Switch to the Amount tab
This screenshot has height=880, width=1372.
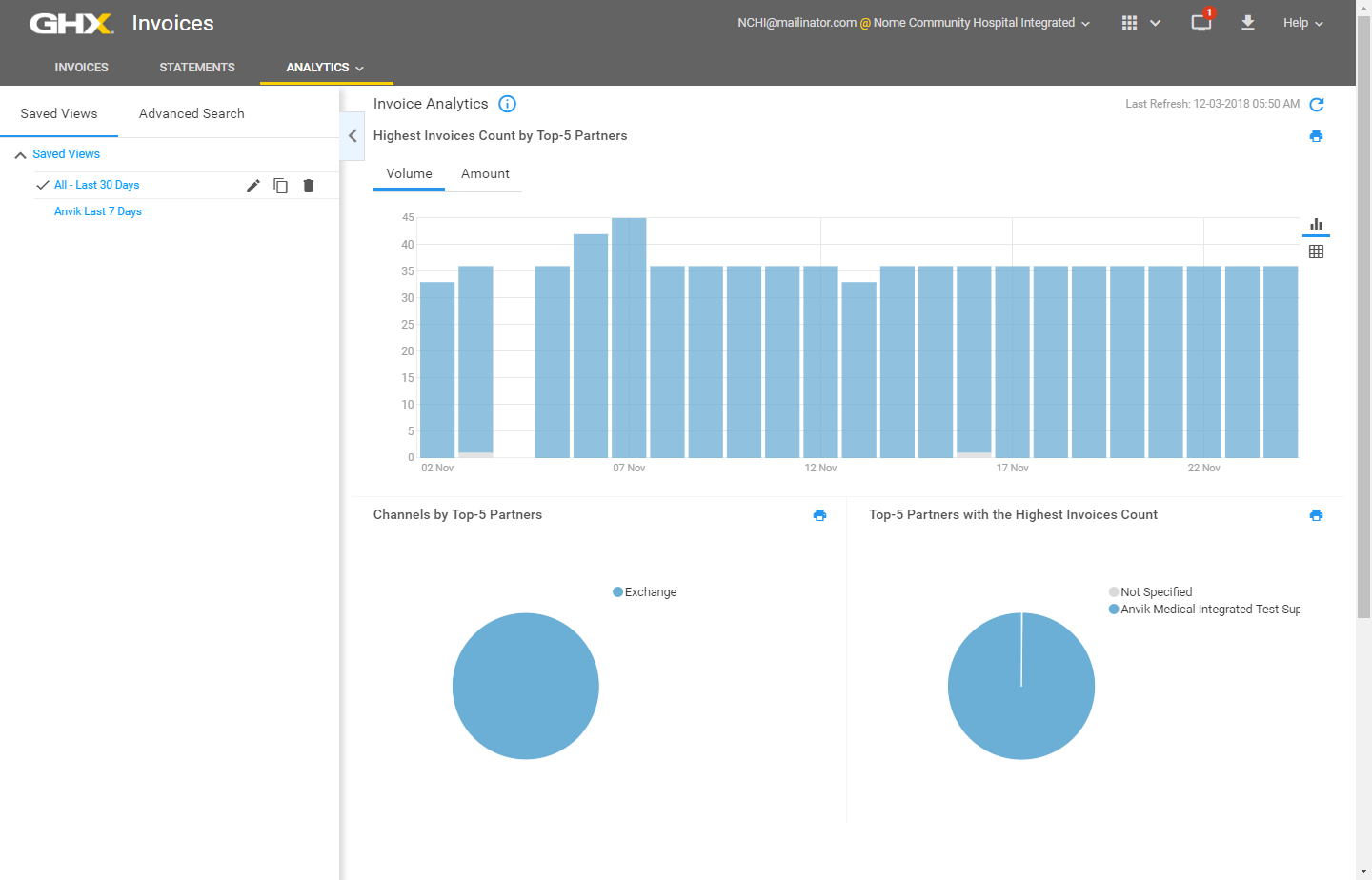click(x=485, y=173)
